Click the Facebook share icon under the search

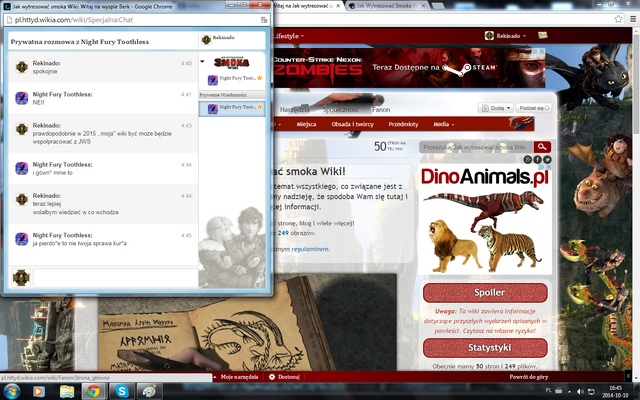point(538,160)
